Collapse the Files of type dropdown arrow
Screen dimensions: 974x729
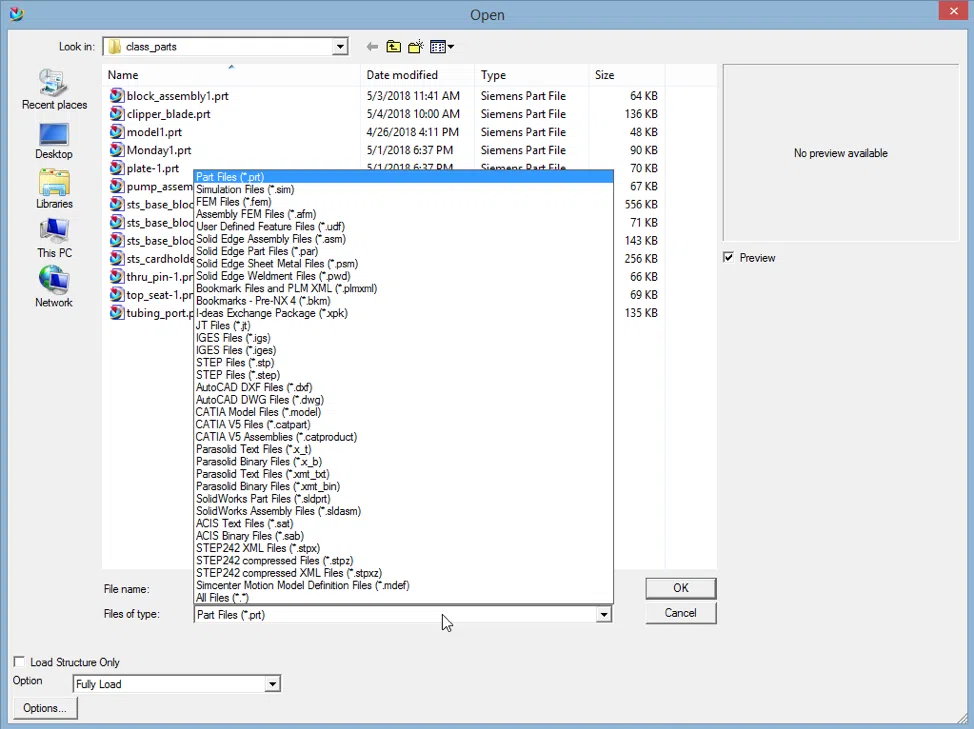604,615
